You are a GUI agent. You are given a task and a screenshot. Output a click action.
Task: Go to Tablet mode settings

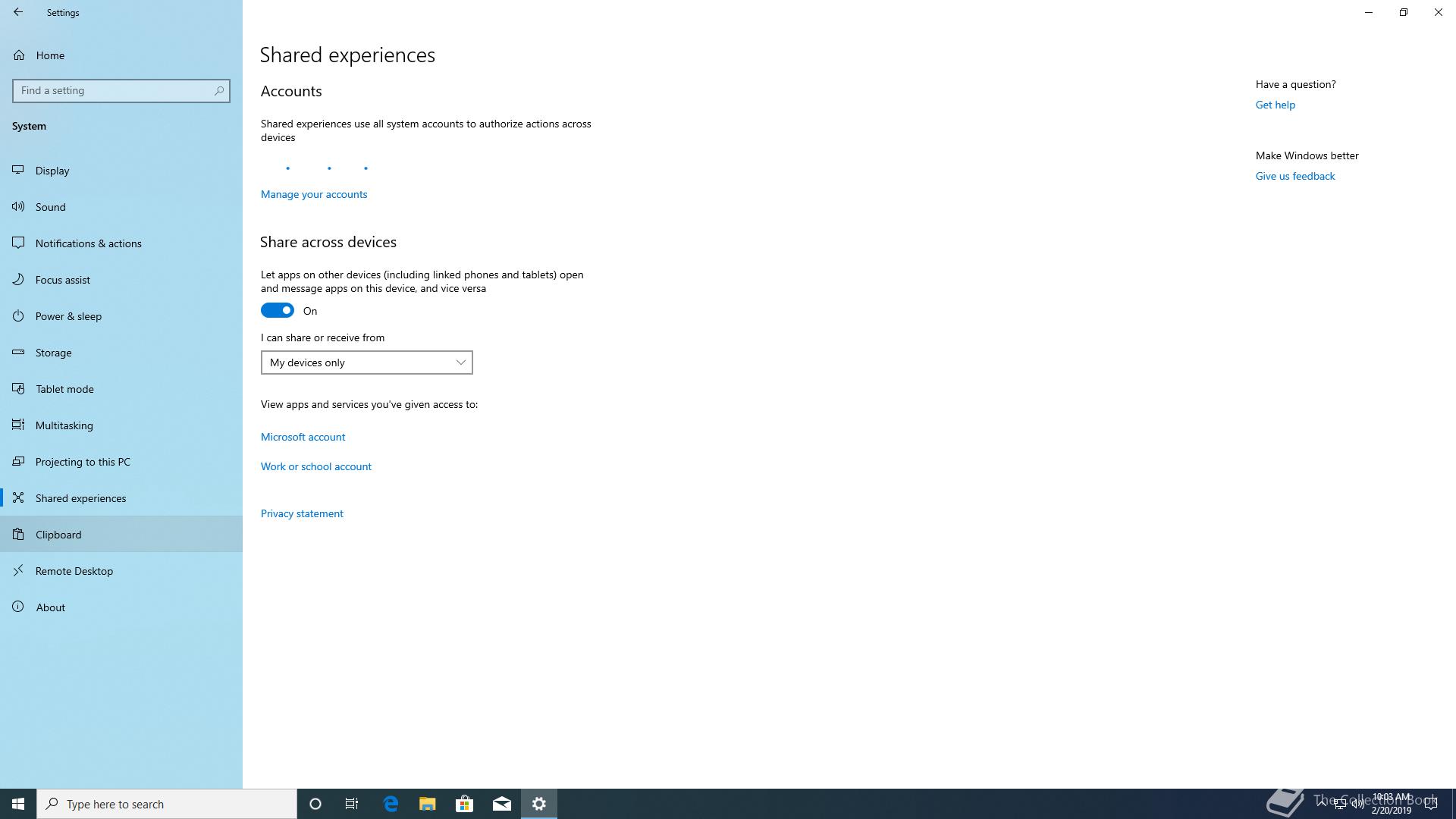pyautogui.click(x=121, y=389)
